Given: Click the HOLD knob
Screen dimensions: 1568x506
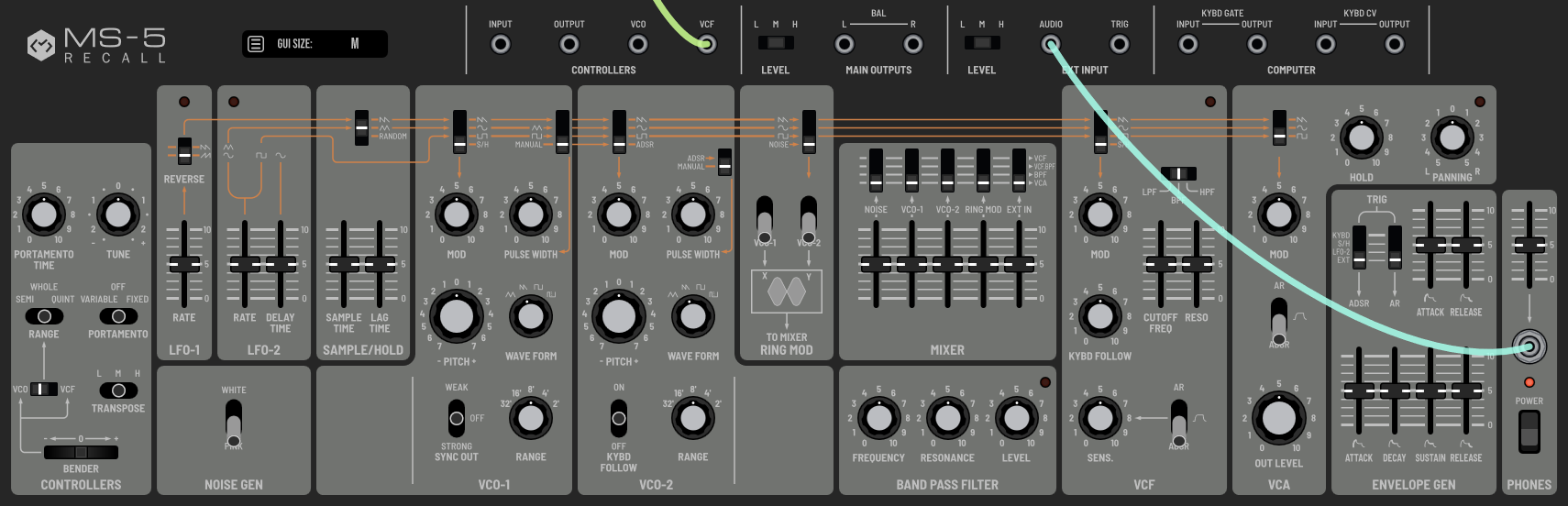Looking at the screenshot, I should pyautogui.click(x=1361, y=138).
